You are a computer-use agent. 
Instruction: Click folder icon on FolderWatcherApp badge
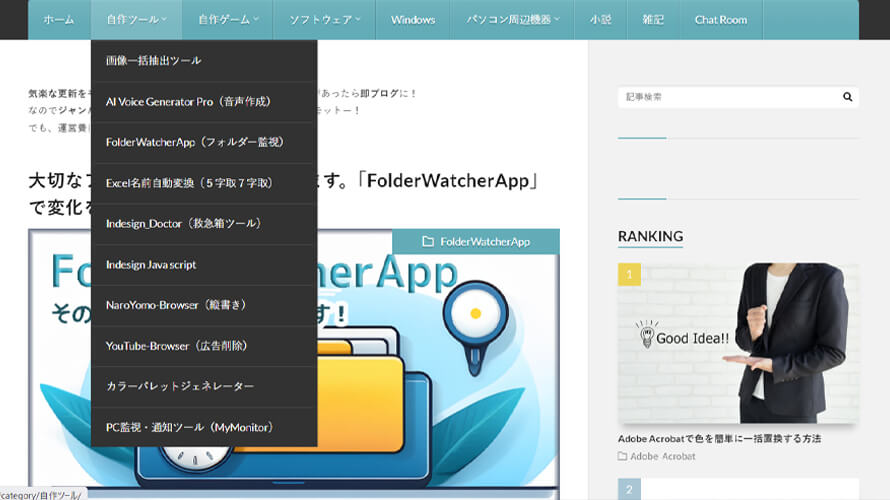coord(428,242)
